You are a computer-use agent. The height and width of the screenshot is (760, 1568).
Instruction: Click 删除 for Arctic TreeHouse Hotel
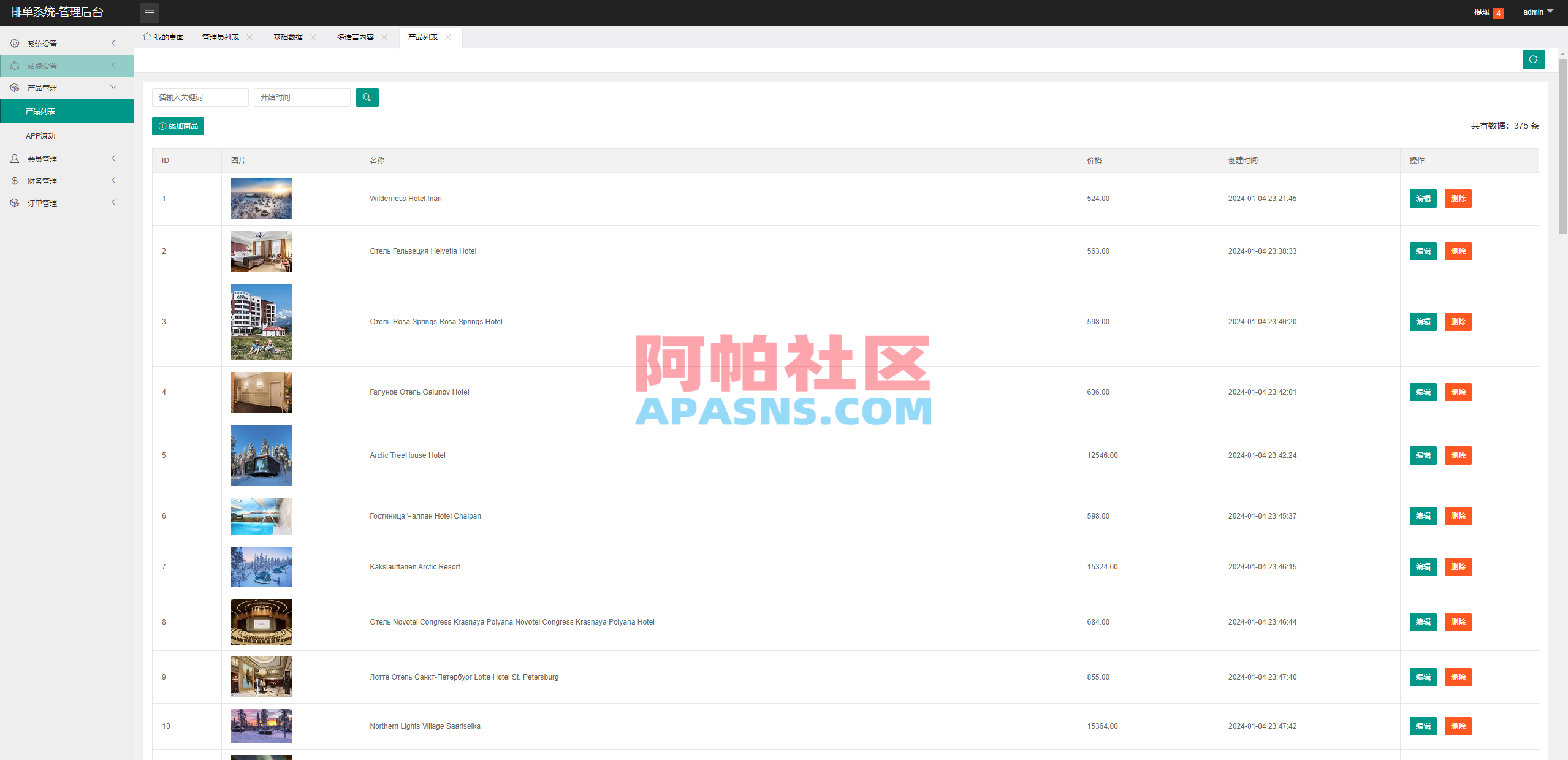pyautogui.click(x=1458, y=455)
